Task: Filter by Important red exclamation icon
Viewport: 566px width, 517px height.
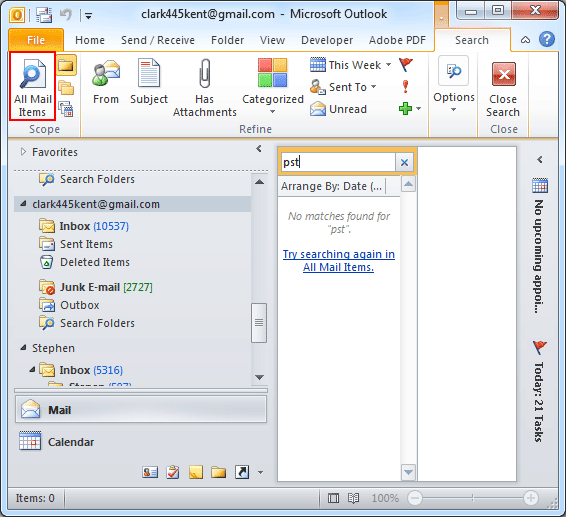Action: click(x=406, y=87)
